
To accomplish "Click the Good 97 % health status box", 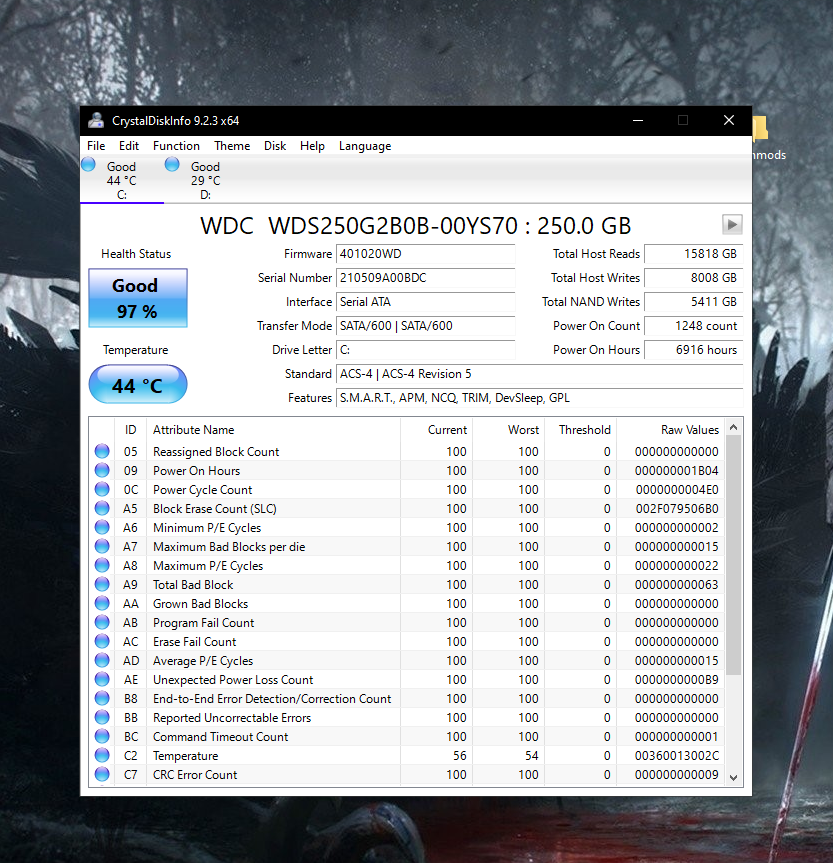I will (x=138, y=298).
